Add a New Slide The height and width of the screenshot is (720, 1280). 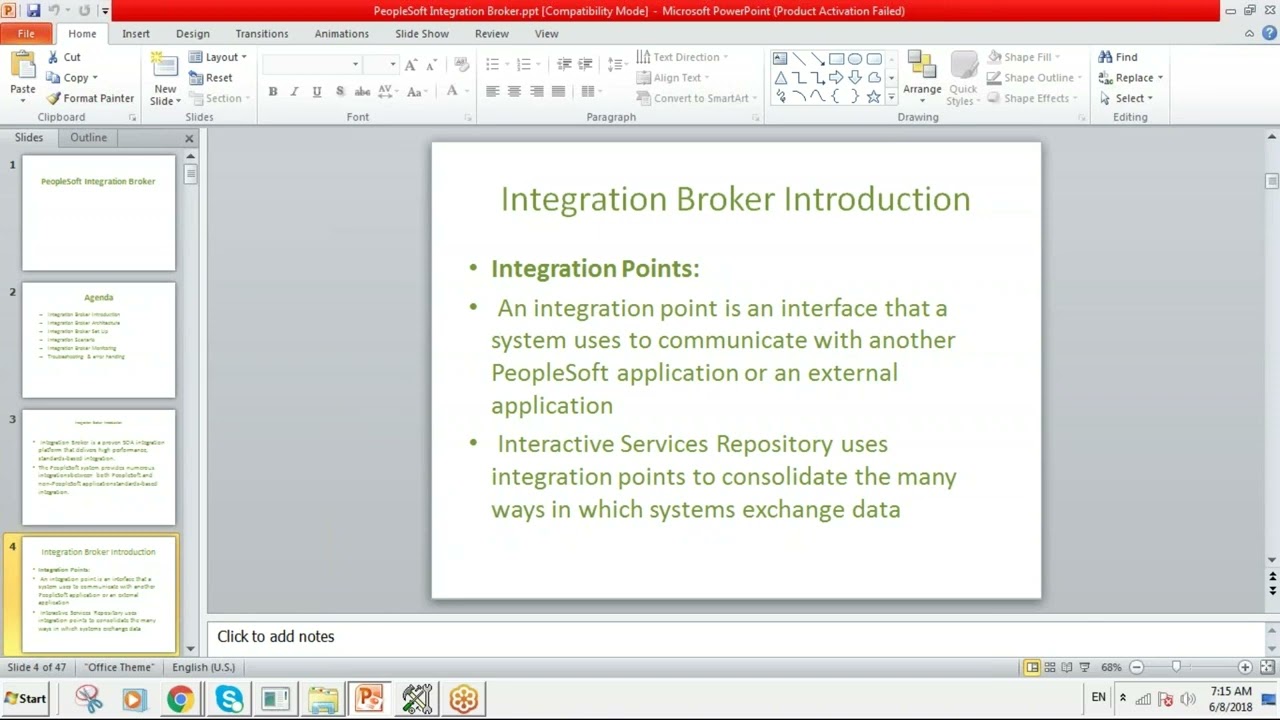[165, 78]
